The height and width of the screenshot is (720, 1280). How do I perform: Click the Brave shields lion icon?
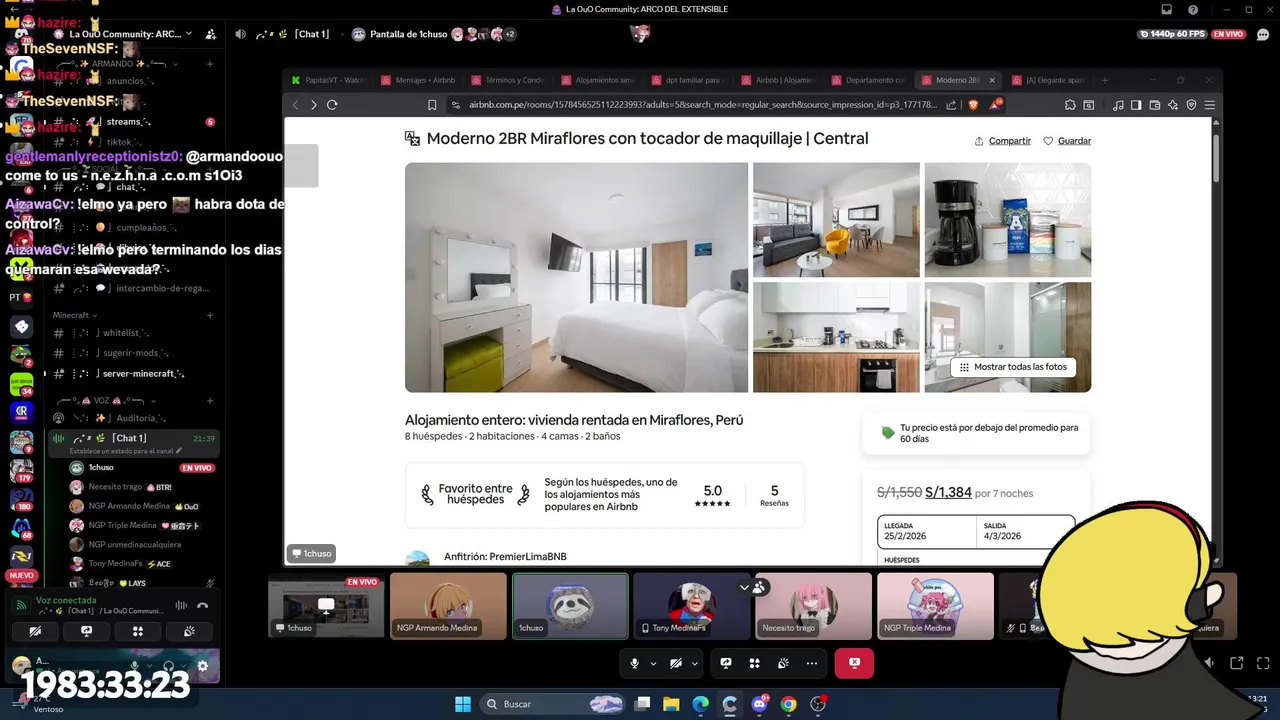[x=974, y=104]
